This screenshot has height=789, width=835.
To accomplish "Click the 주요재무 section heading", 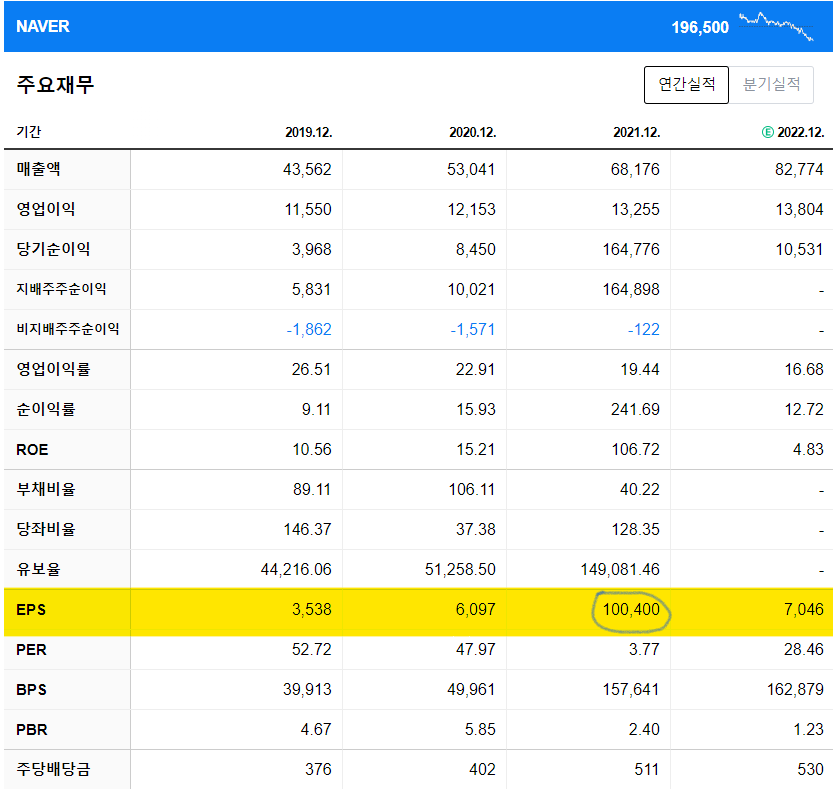I will tap(55, 85).
